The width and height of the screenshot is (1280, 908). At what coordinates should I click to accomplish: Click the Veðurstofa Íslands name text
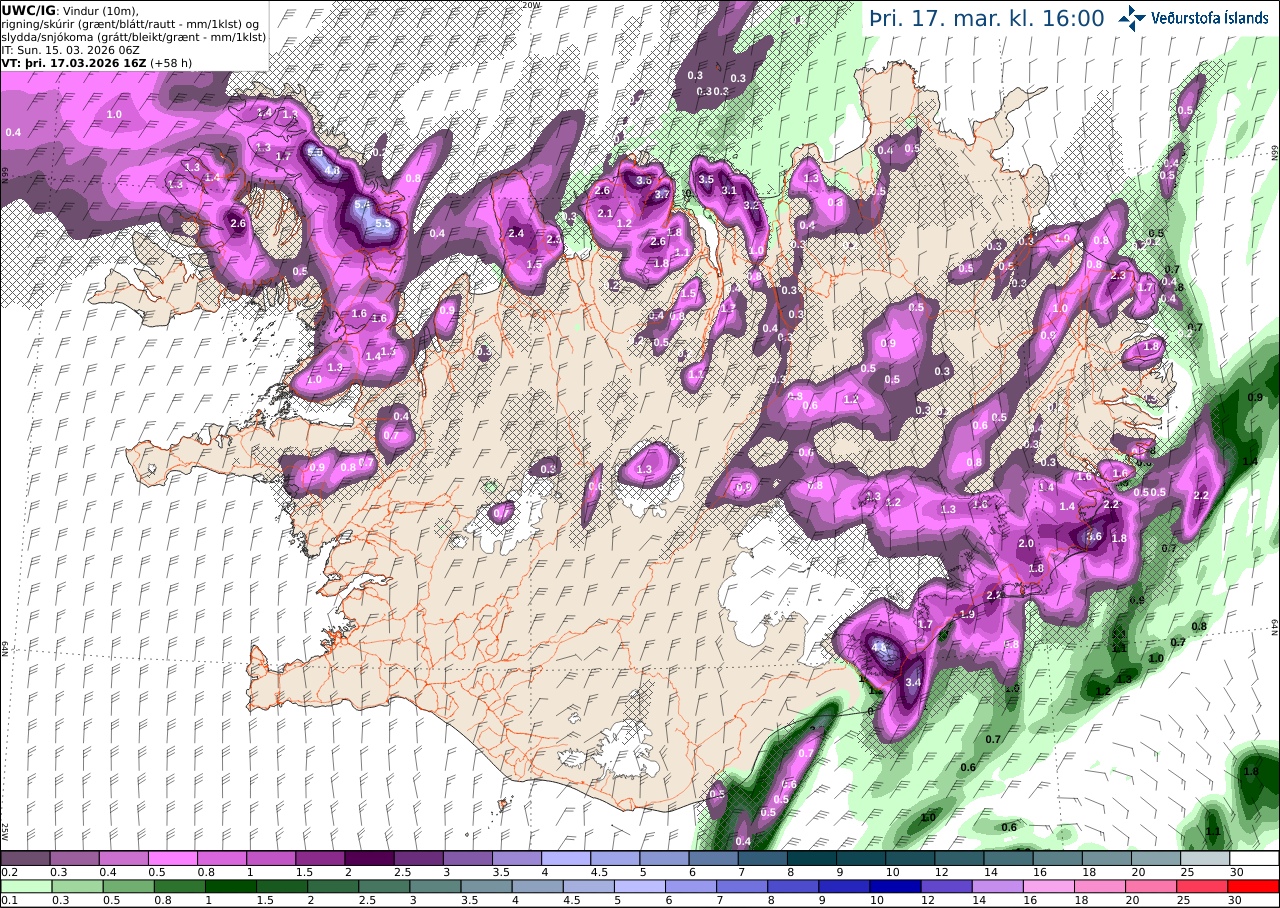point(1209,17)
